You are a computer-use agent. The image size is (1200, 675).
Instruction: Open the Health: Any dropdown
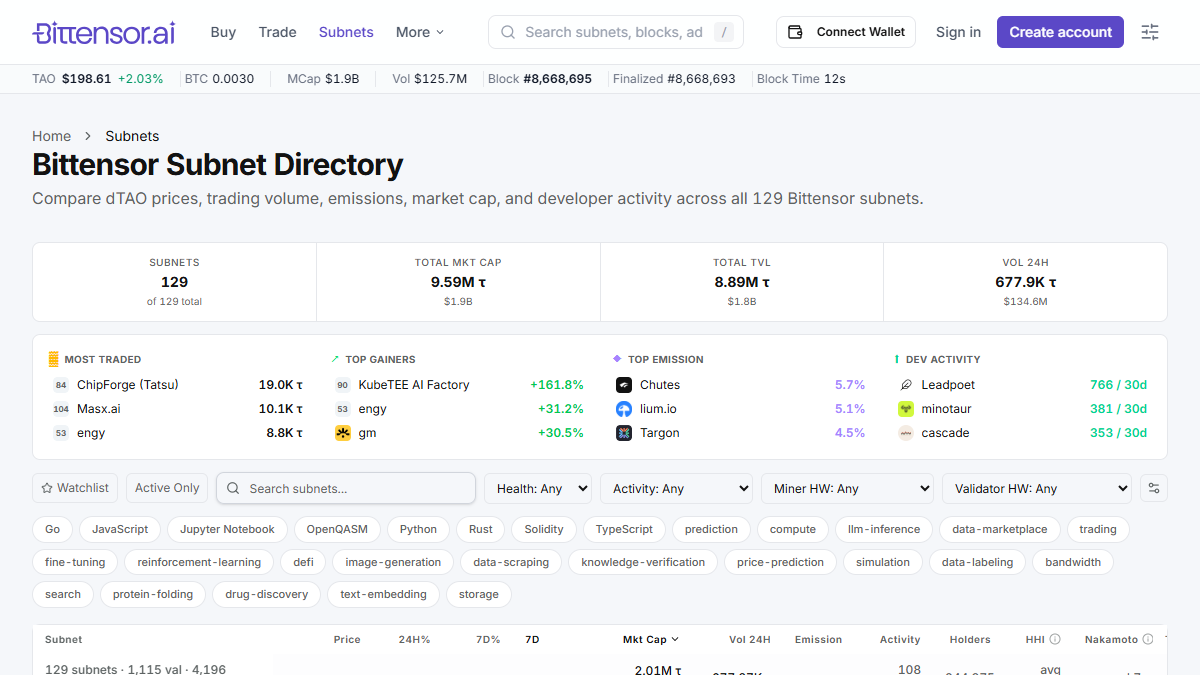click(x=538, y=488)
